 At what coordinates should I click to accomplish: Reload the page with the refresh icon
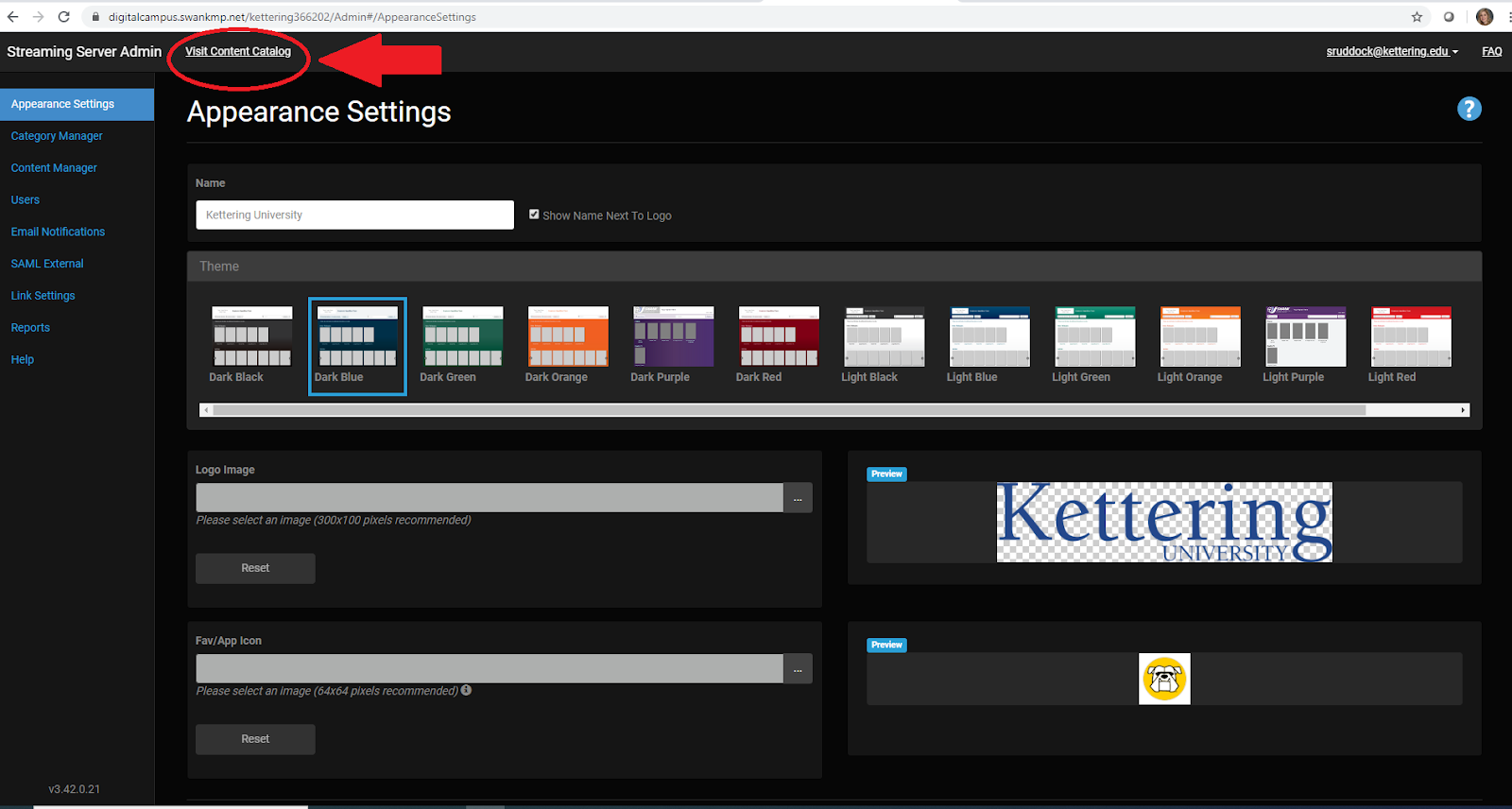(x=64, y=17)
